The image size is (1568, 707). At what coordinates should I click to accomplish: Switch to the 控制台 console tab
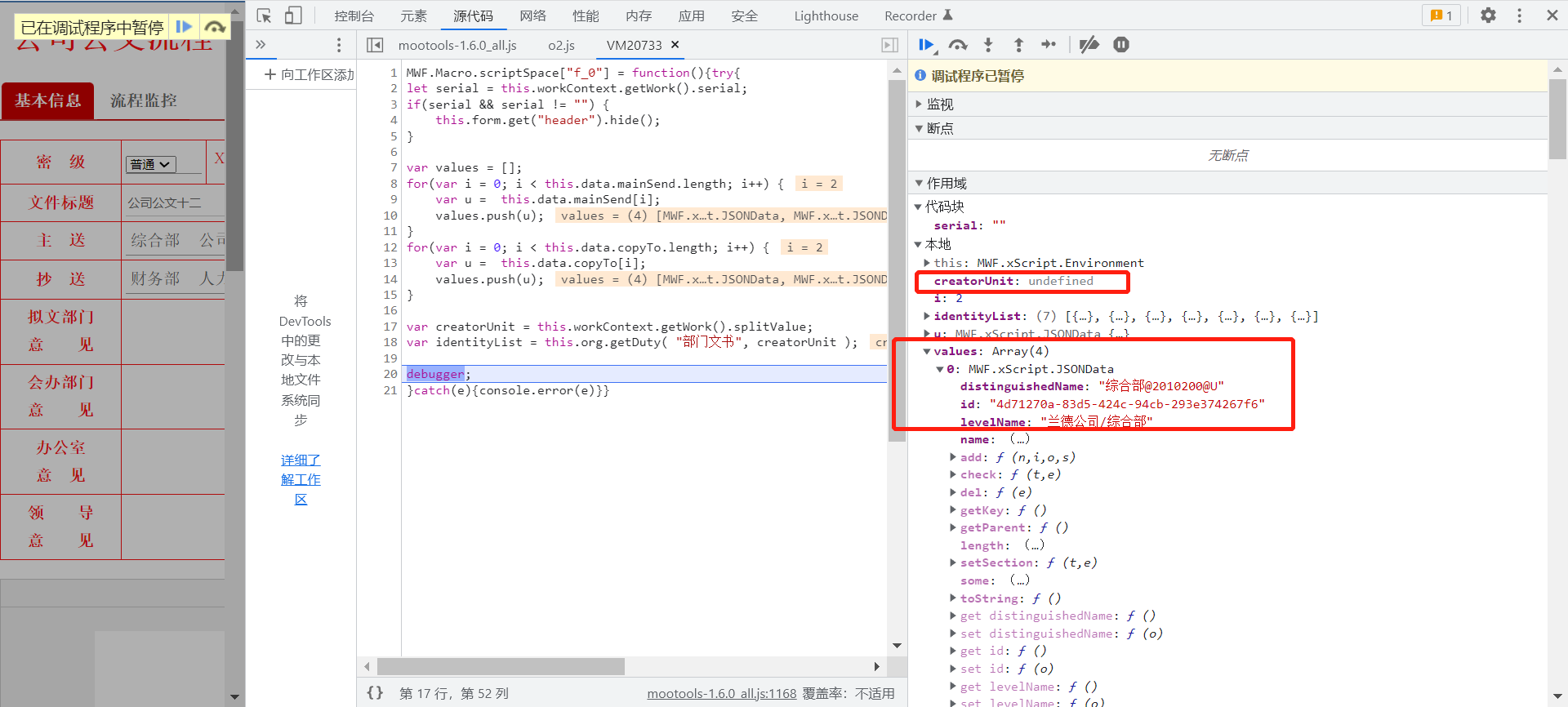coord(354,16)
